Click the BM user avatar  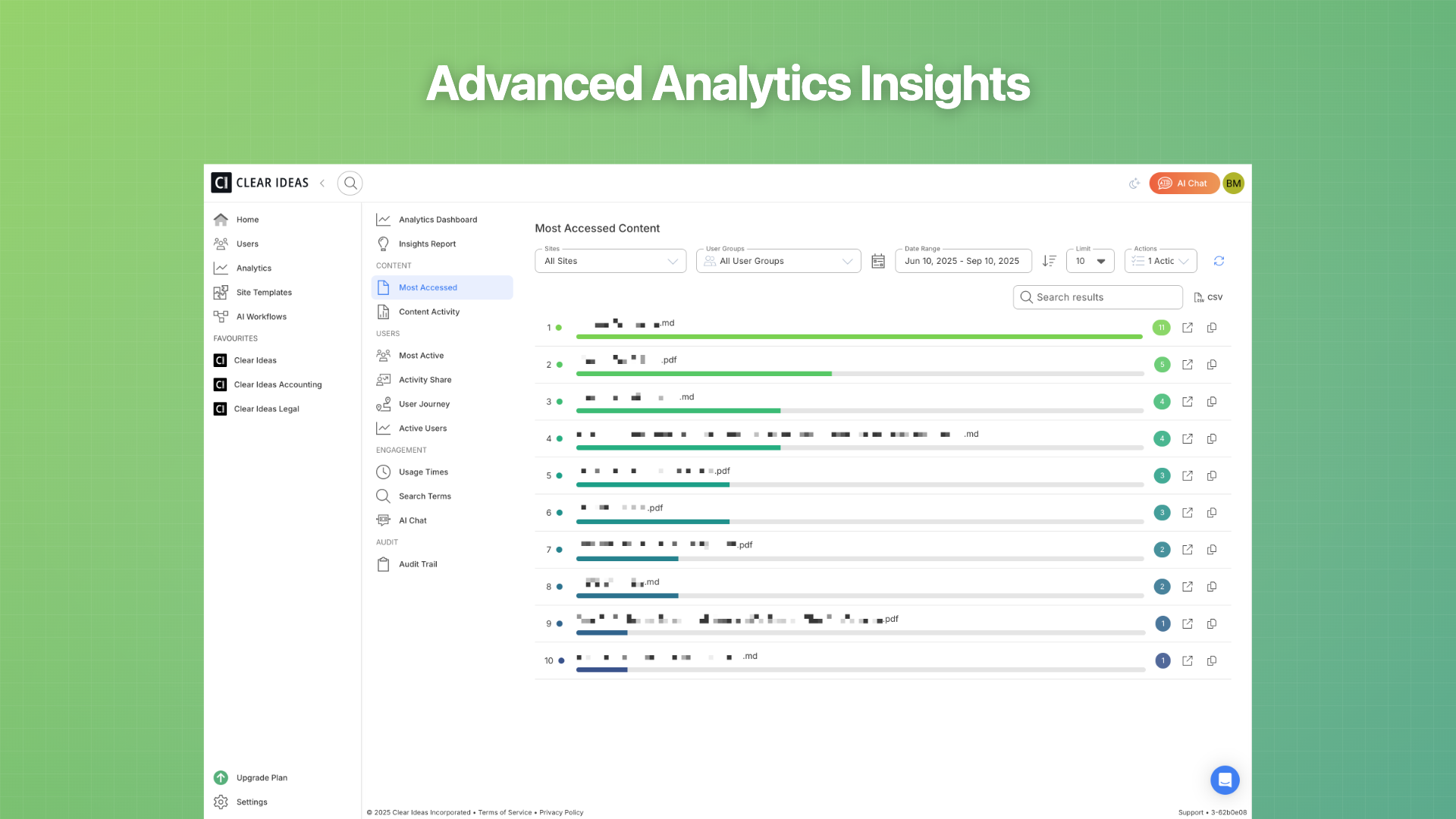[x=1234, y=184]
